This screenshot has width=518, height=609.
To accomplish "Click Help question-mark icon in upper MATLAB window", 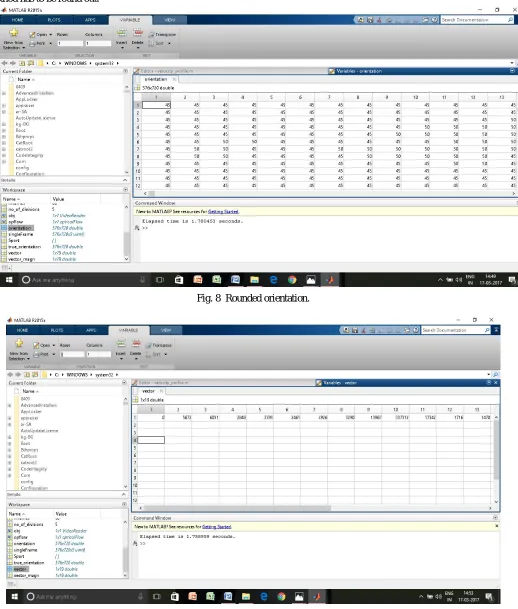I will click(x=435, y=20).
